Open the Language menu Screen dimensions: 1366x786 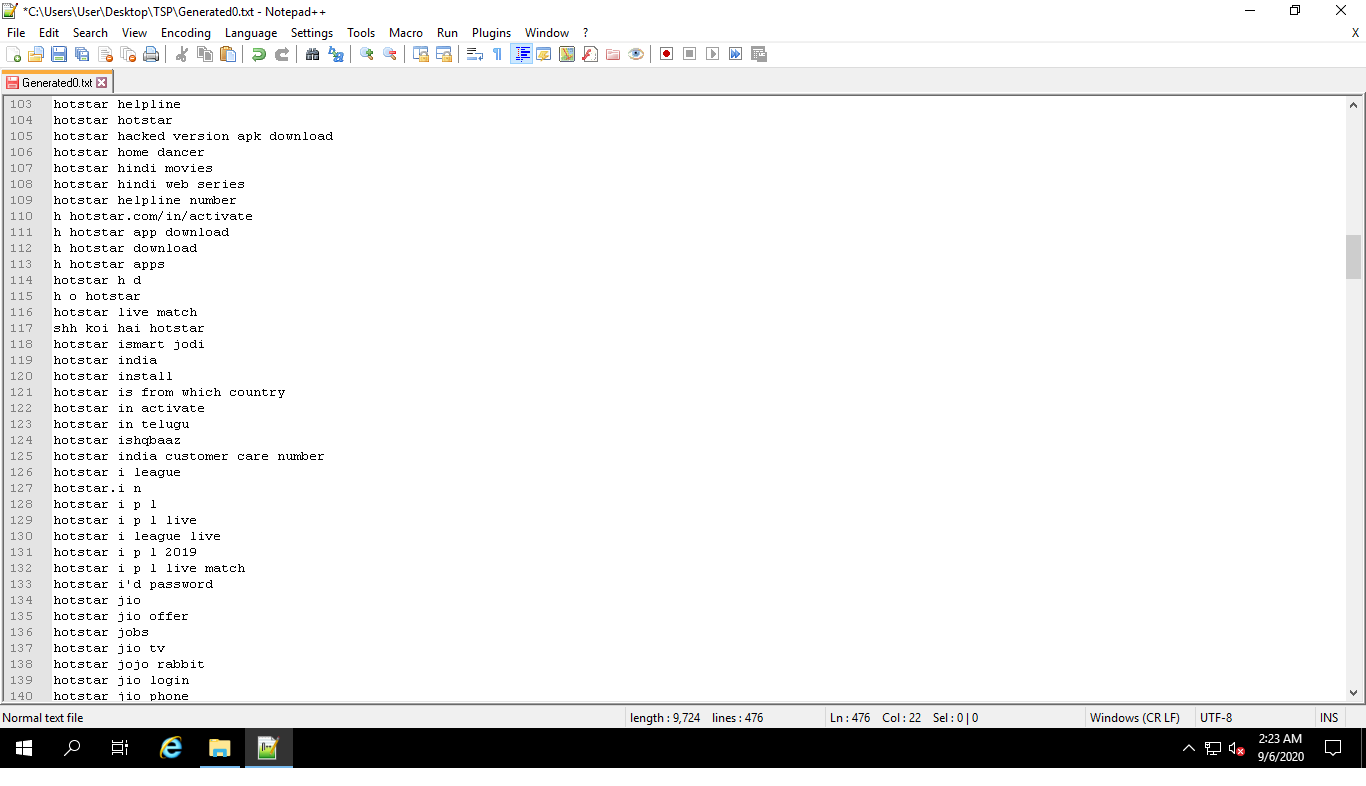[x=251, y=32]
